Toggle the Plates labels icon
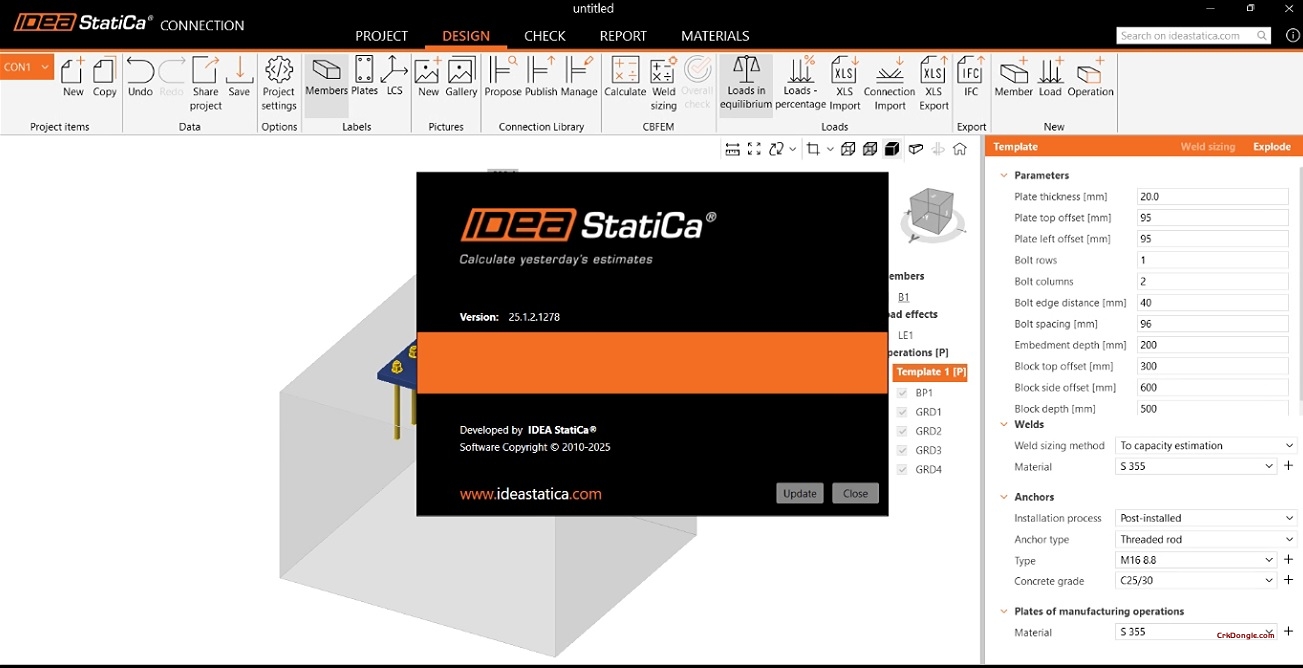1303x668 pixels. (x=364, y=77)
